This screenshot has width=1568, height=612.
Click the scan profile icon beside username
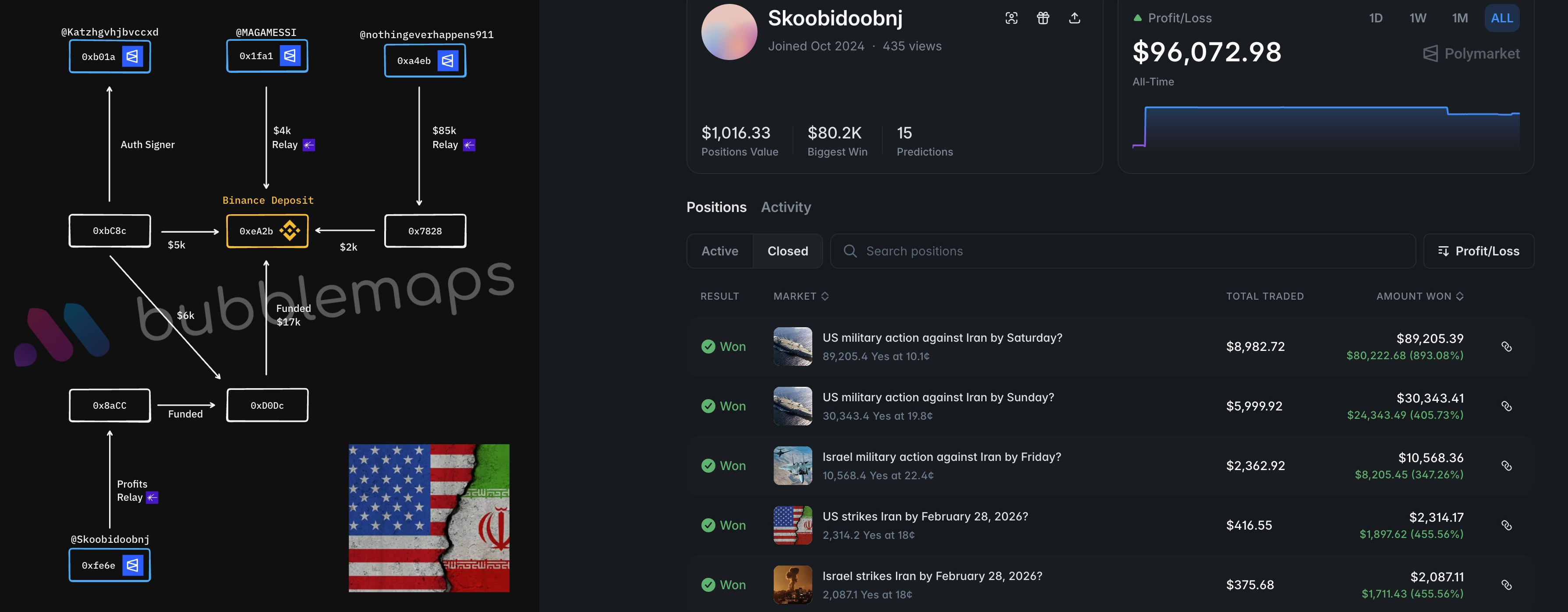tap(1011, 18)
